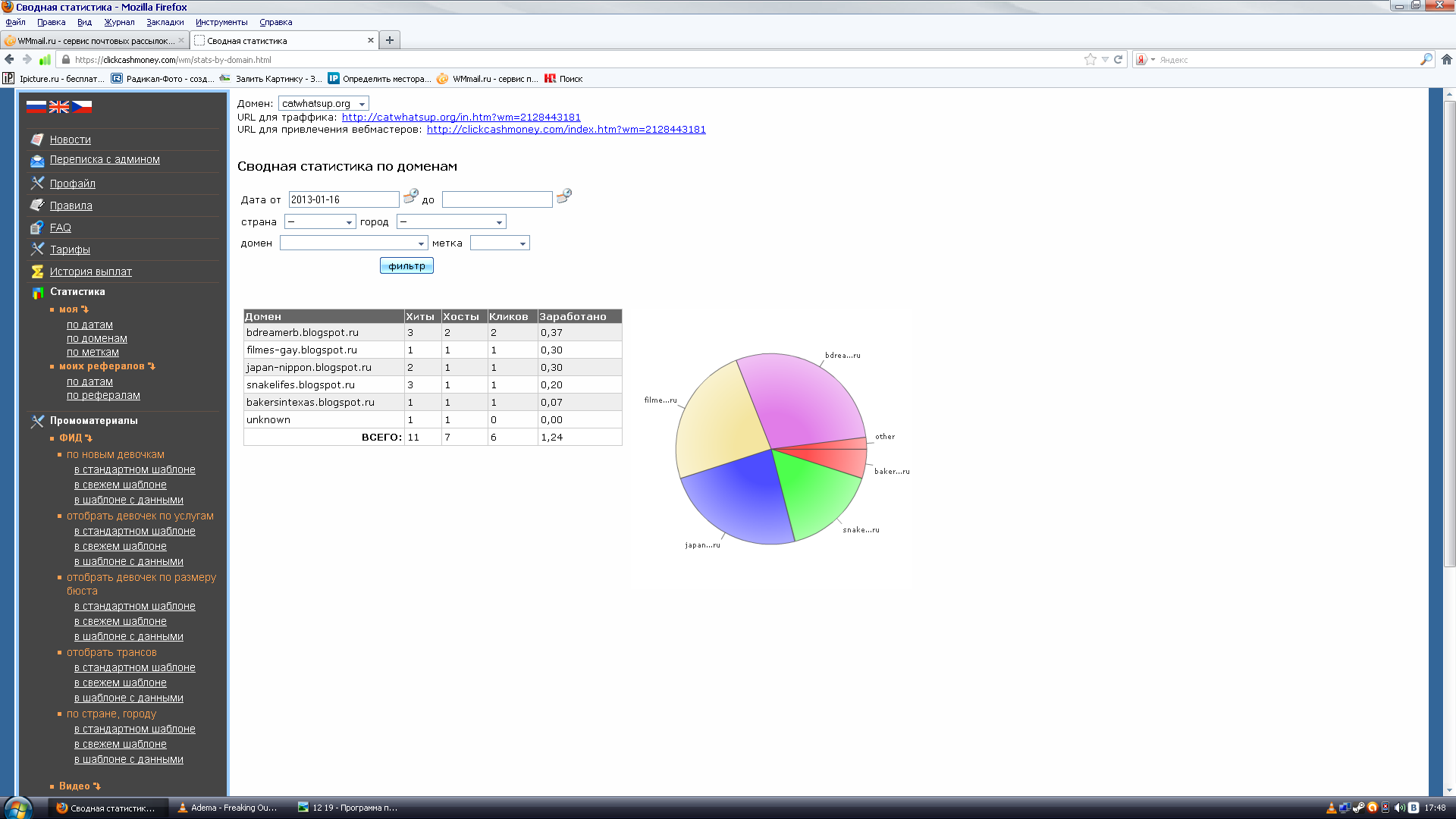Click the Czech flag language icon
1456x819 pixels.
[x=82, y=107]
